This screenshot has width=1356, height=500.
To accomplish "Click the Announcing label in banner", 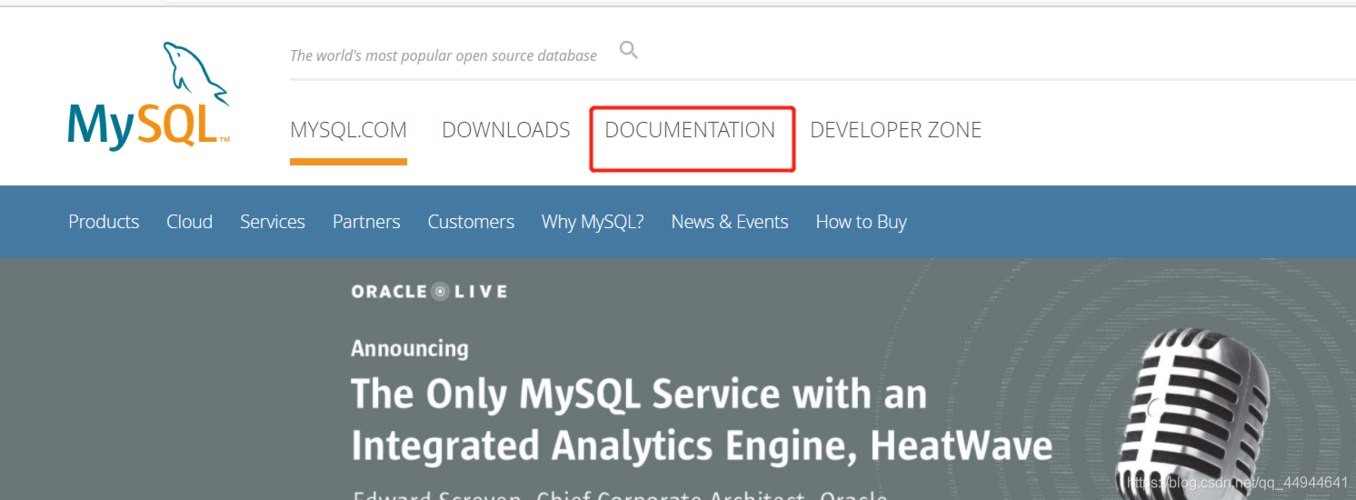I will 410,349.
